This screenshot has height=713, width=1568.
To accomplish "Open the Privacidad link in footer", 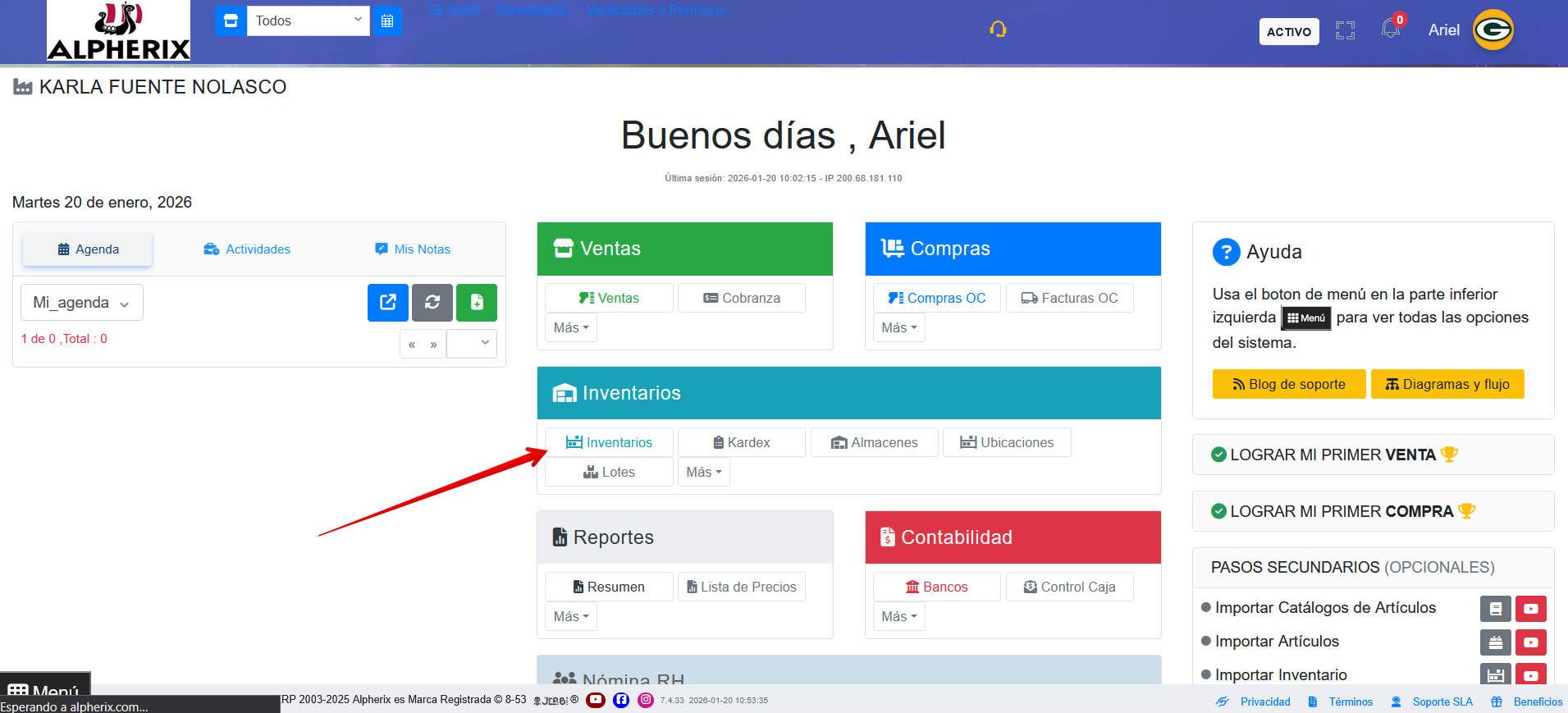I will 1264,702.
